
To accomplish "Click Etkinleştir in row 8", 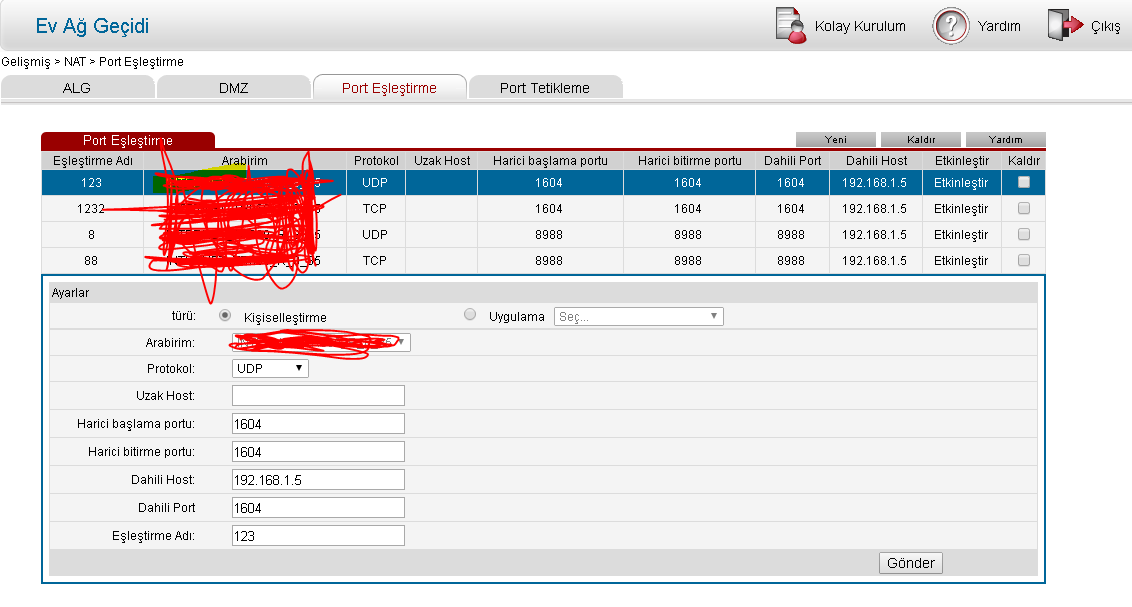I will tap(961, 235).
